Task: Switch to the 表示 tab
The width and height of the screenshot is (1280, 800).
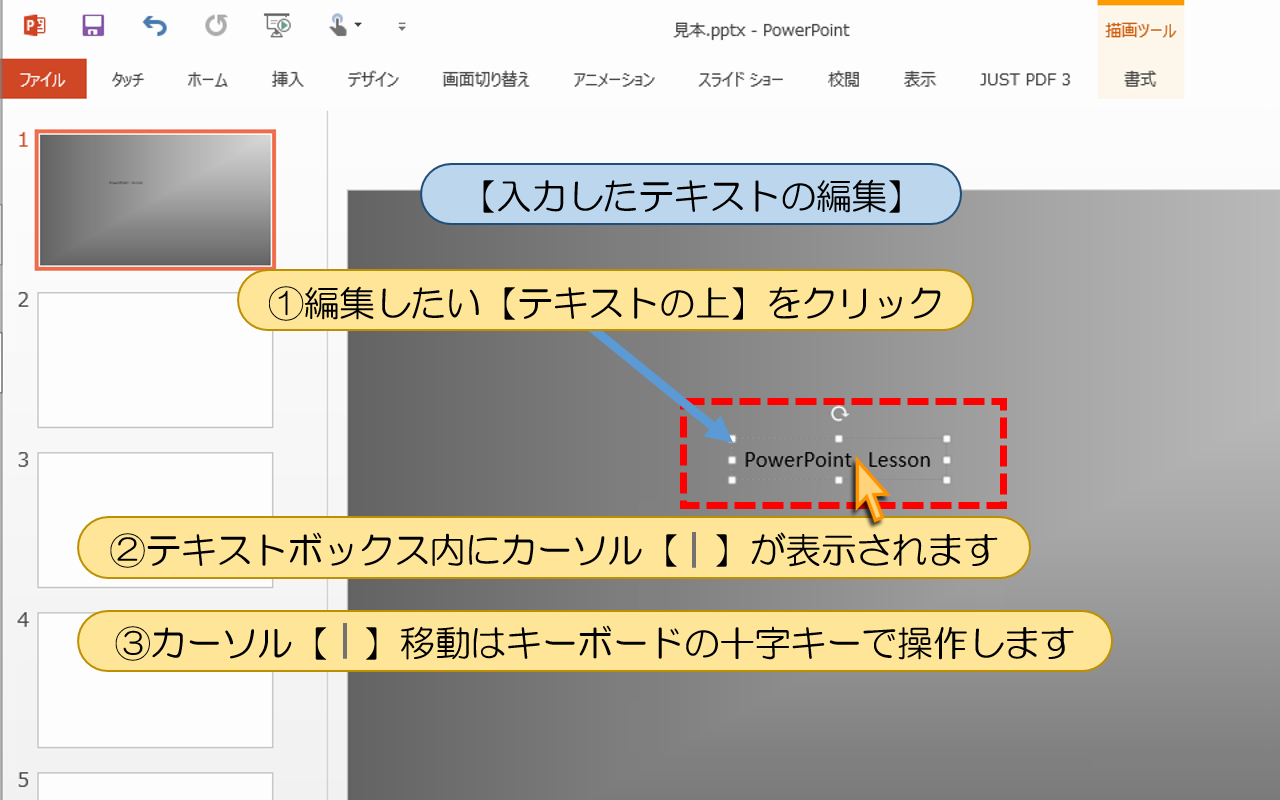Action: [x=920, y=80]
